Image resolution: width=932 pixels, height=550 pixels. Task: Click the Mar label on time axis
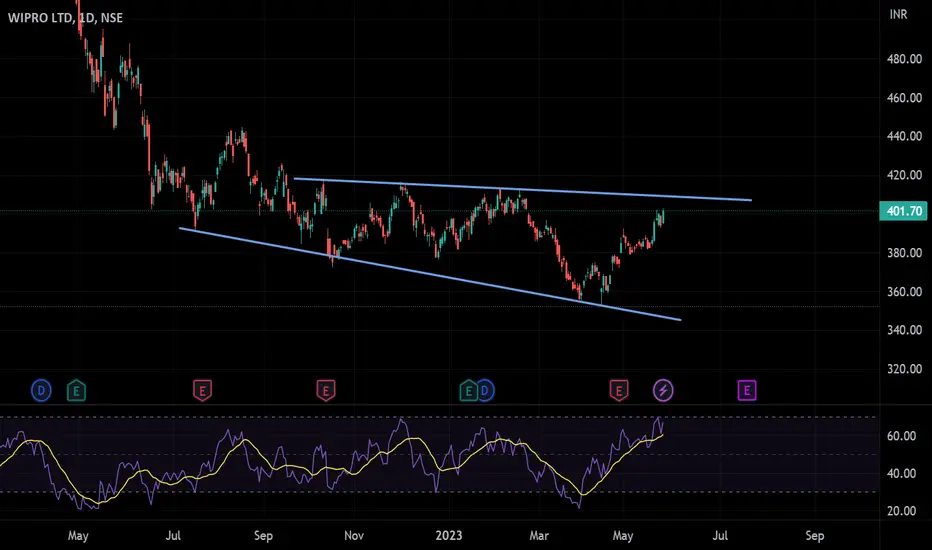tap(539, 536)
